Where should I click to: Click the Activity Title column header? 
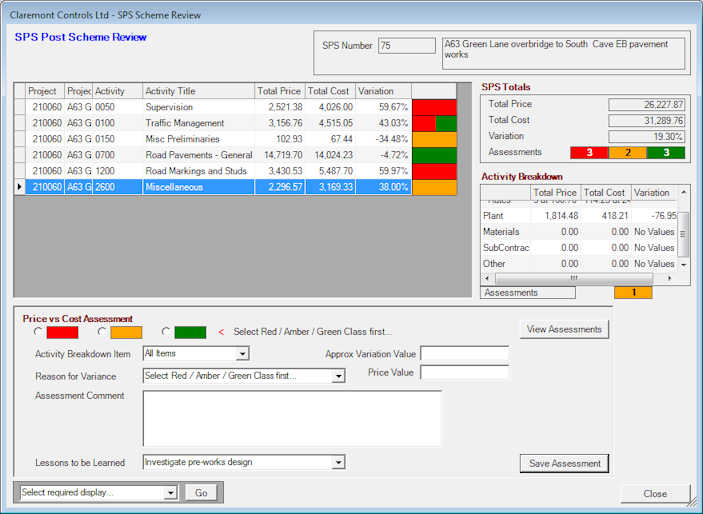point(198,91)
